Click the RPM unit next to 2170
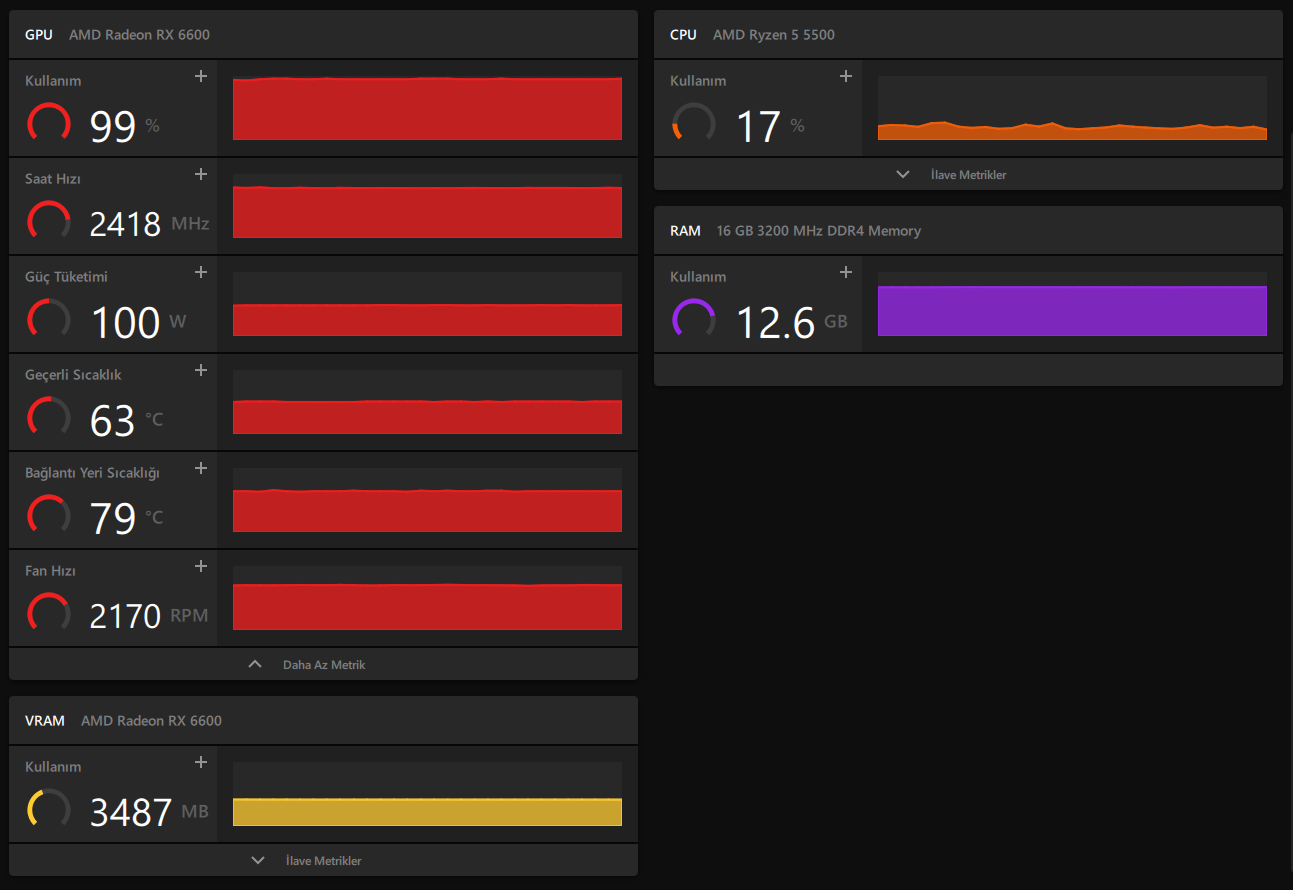Image resolution: width=1293 pixels, height=890 pixels. tap(189, 616)
